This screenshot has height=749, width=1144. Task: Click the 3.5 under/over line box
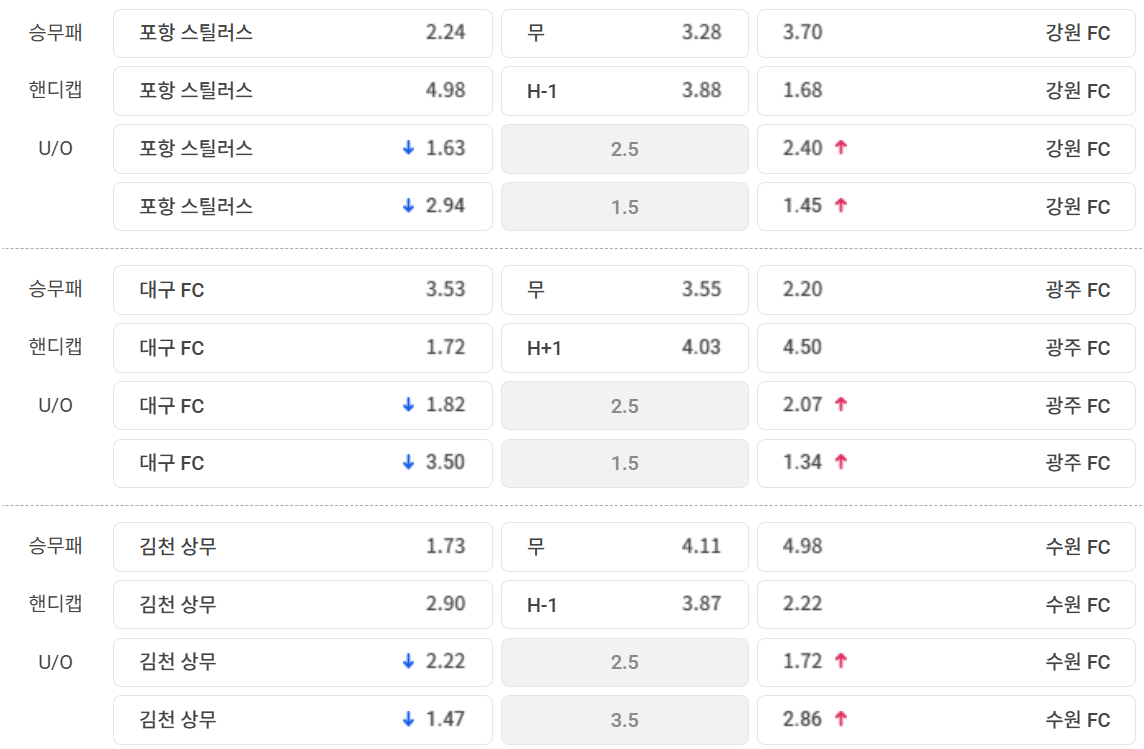pyautogui.click(x=624, y=720)
